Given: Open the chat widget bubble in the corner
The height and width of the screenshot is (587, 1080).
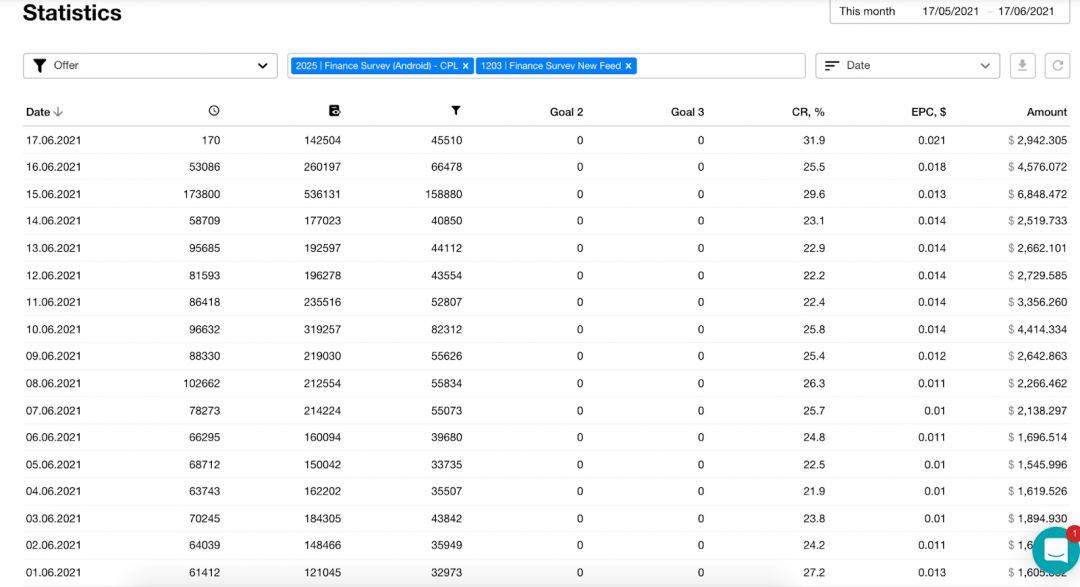Looking at the screenshot, I should point(1054,549).
